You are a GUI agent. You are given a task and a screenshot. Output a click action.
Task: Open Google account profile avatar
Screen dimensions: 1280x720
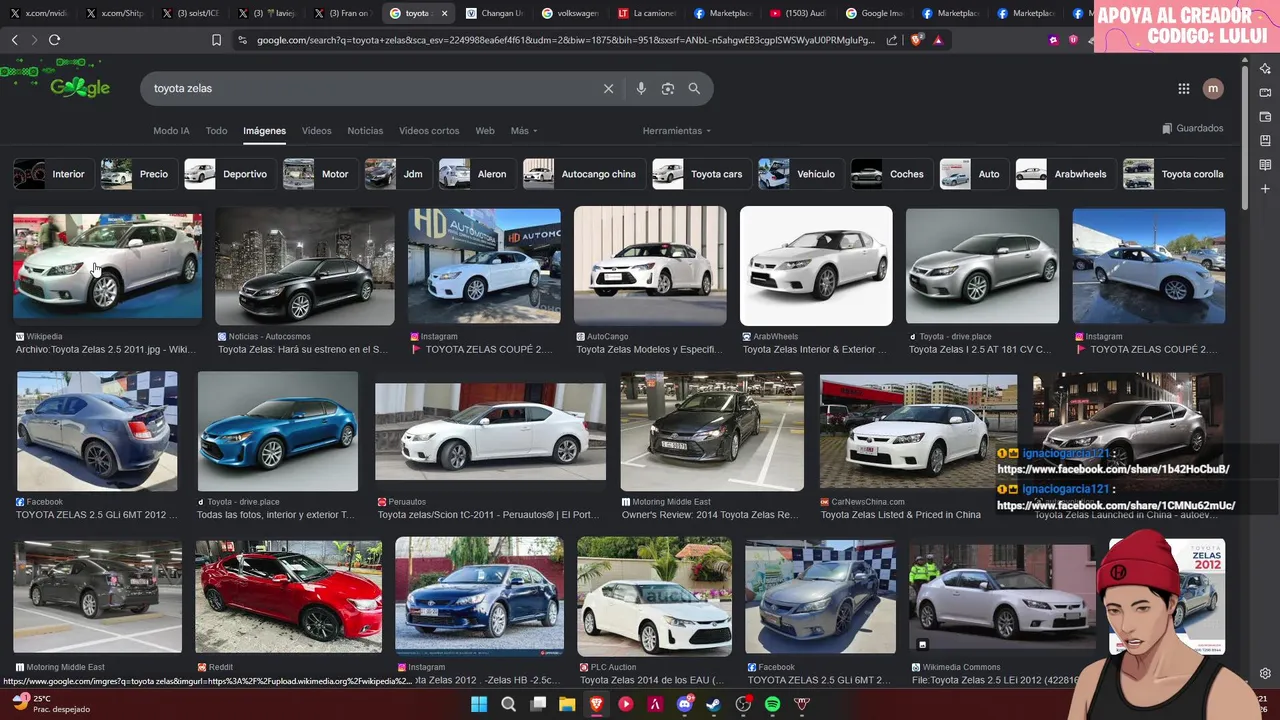(1213, 88)
